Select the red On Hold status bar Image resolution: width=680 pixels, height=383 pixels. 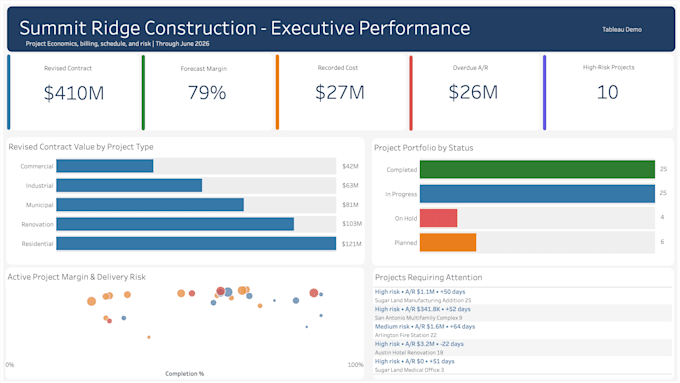tap(438, 218)
